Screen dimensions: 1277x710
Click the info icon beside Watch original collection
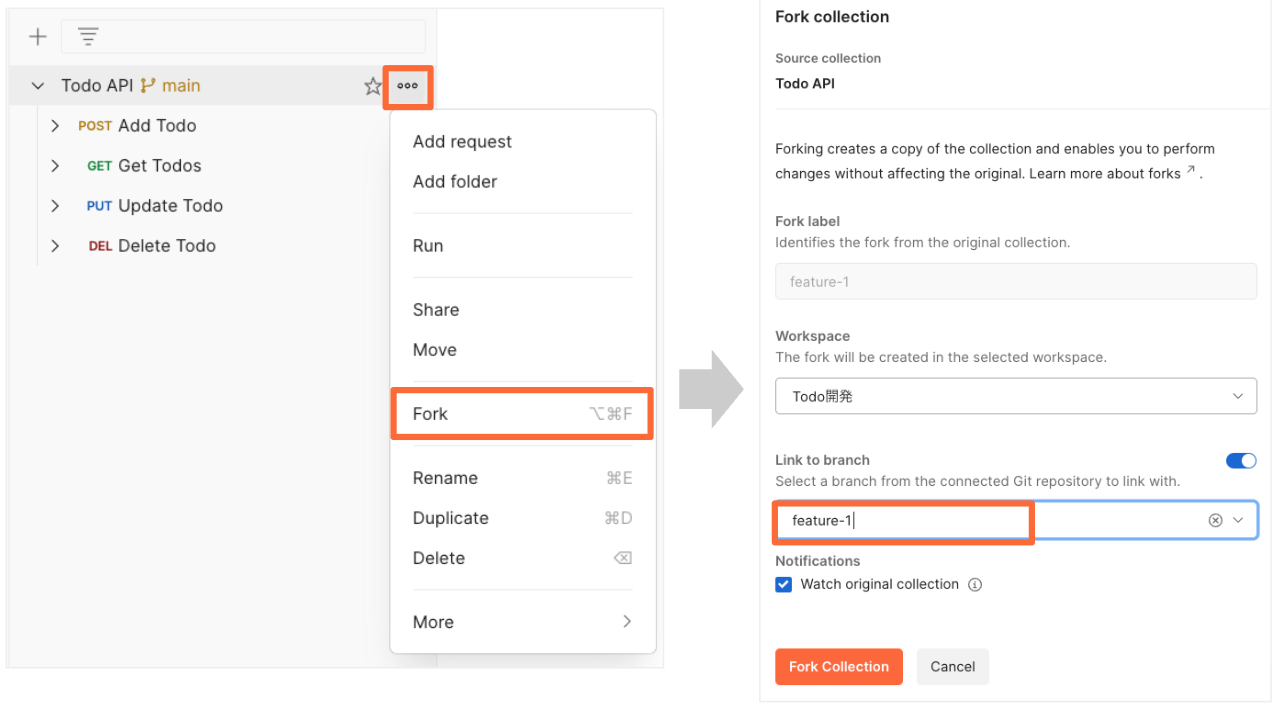coord(975,585)
